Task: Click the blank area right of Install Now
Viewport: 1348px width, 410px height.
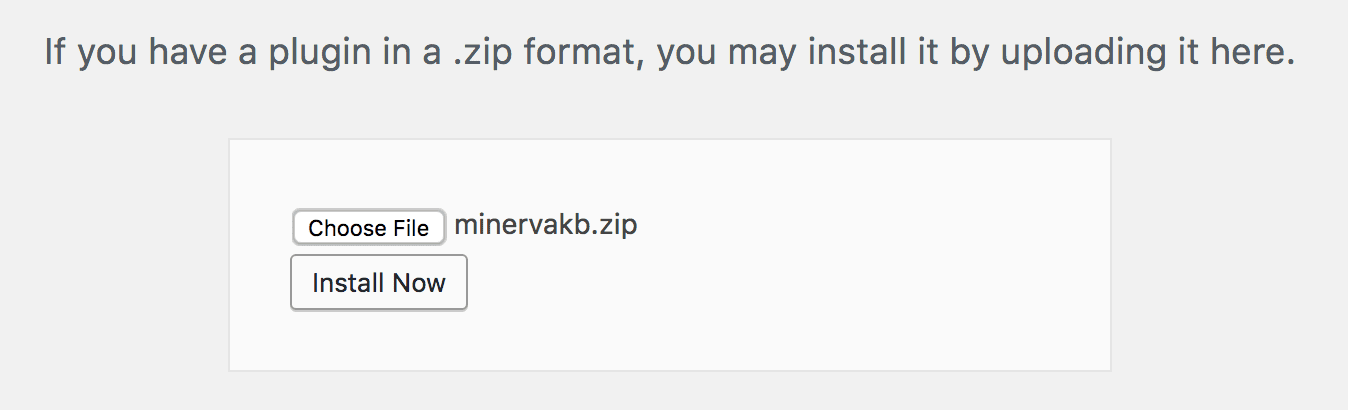Action: (750, 283)
